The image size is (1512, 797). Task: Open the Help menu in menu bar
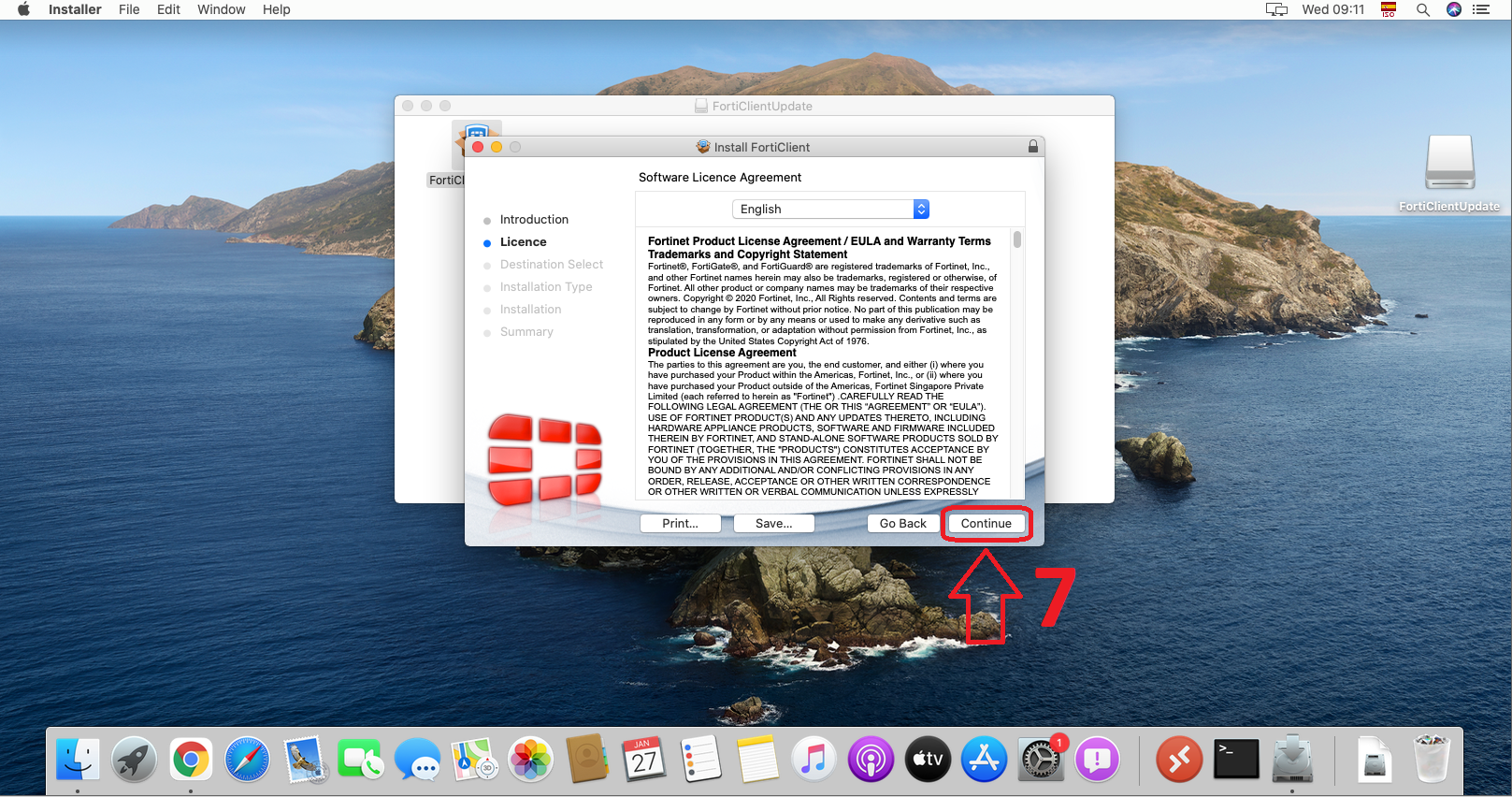(x=276, y=9)
